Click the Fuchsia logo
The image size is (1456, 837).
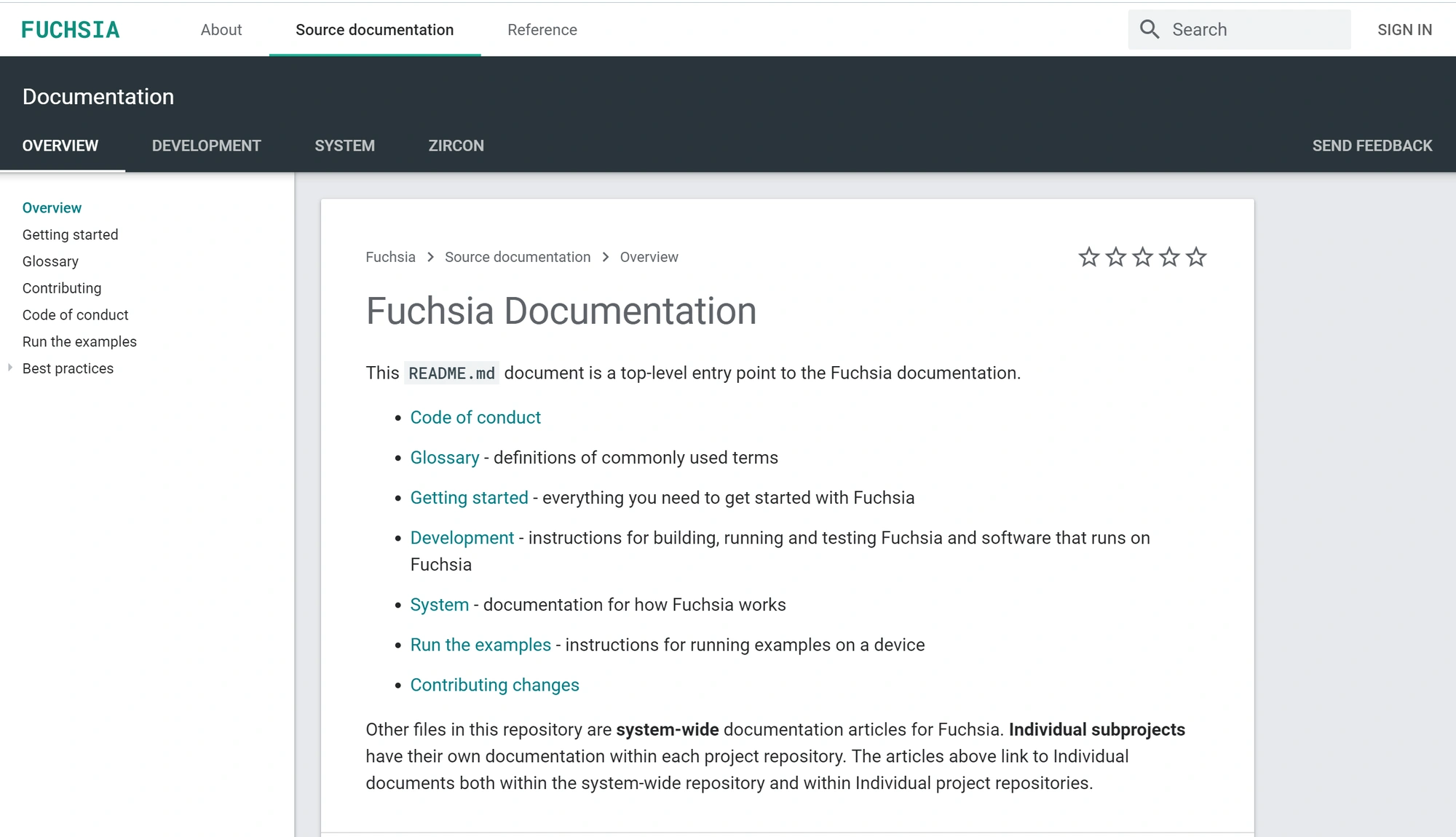71,30
